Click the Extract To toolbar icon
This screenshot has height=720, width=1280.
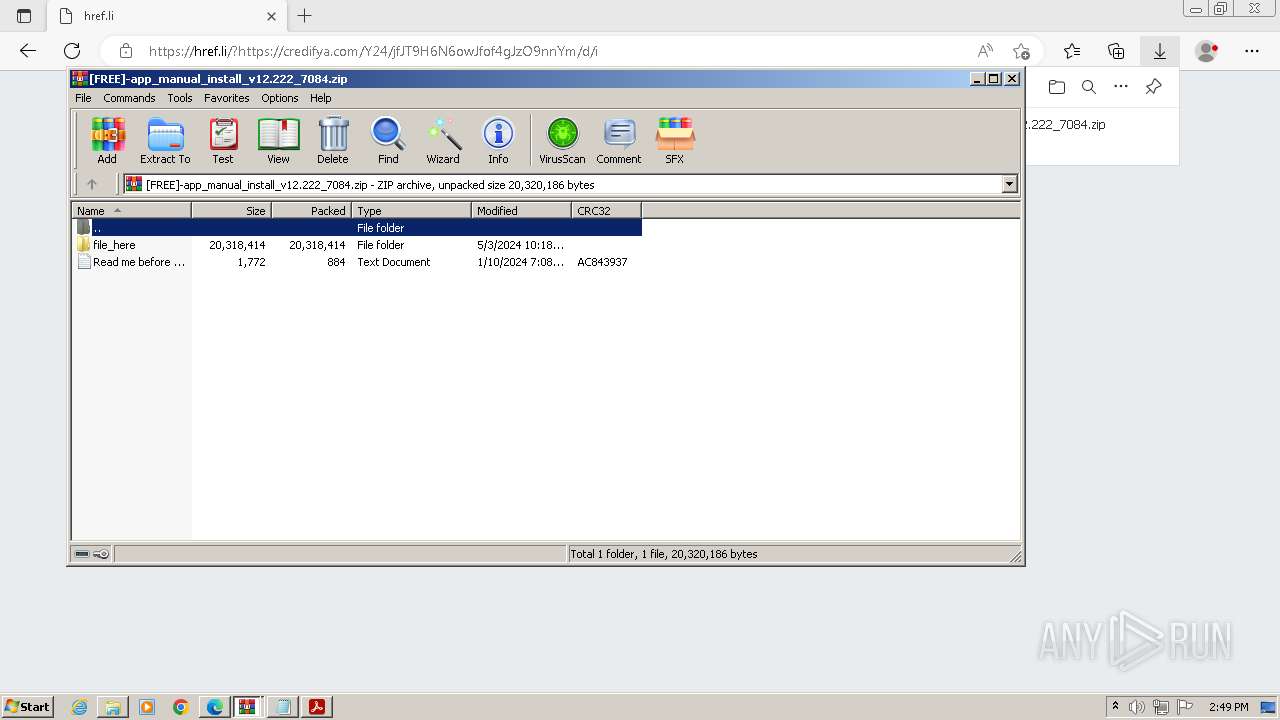(x=165, y=140)
